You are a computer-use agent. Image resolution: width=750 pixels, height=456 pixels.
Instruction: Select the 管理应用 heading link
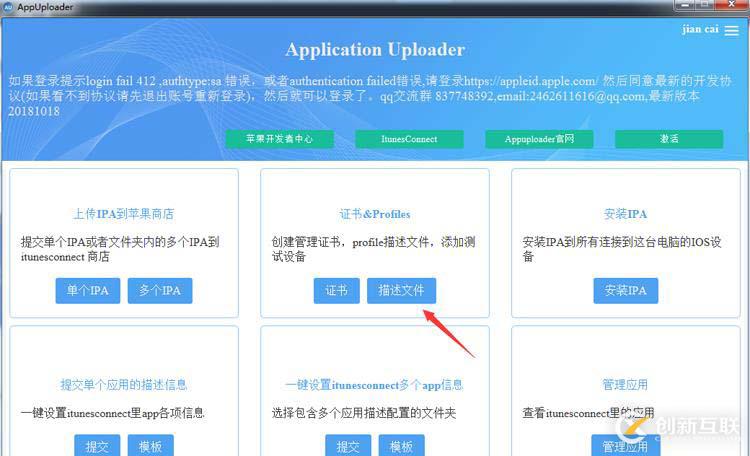pyautogui.click(x=625, y=385)
